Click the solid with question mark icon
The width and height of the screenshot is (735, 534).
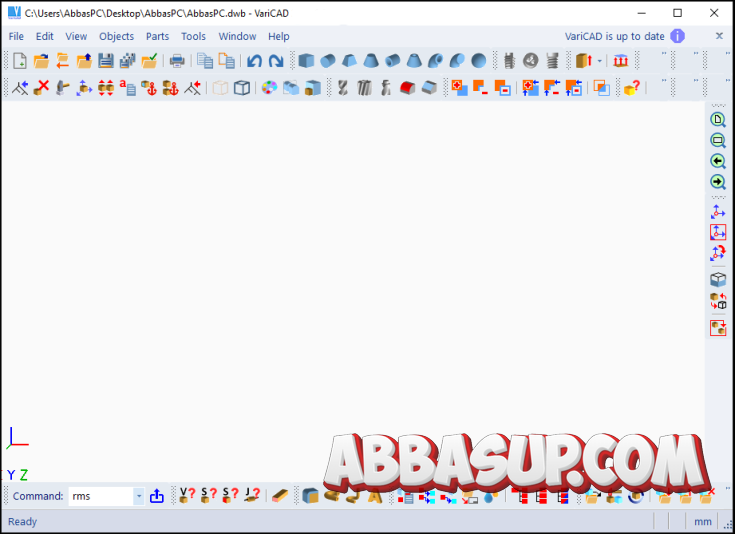pyautogui.click(x=631, y=87)
